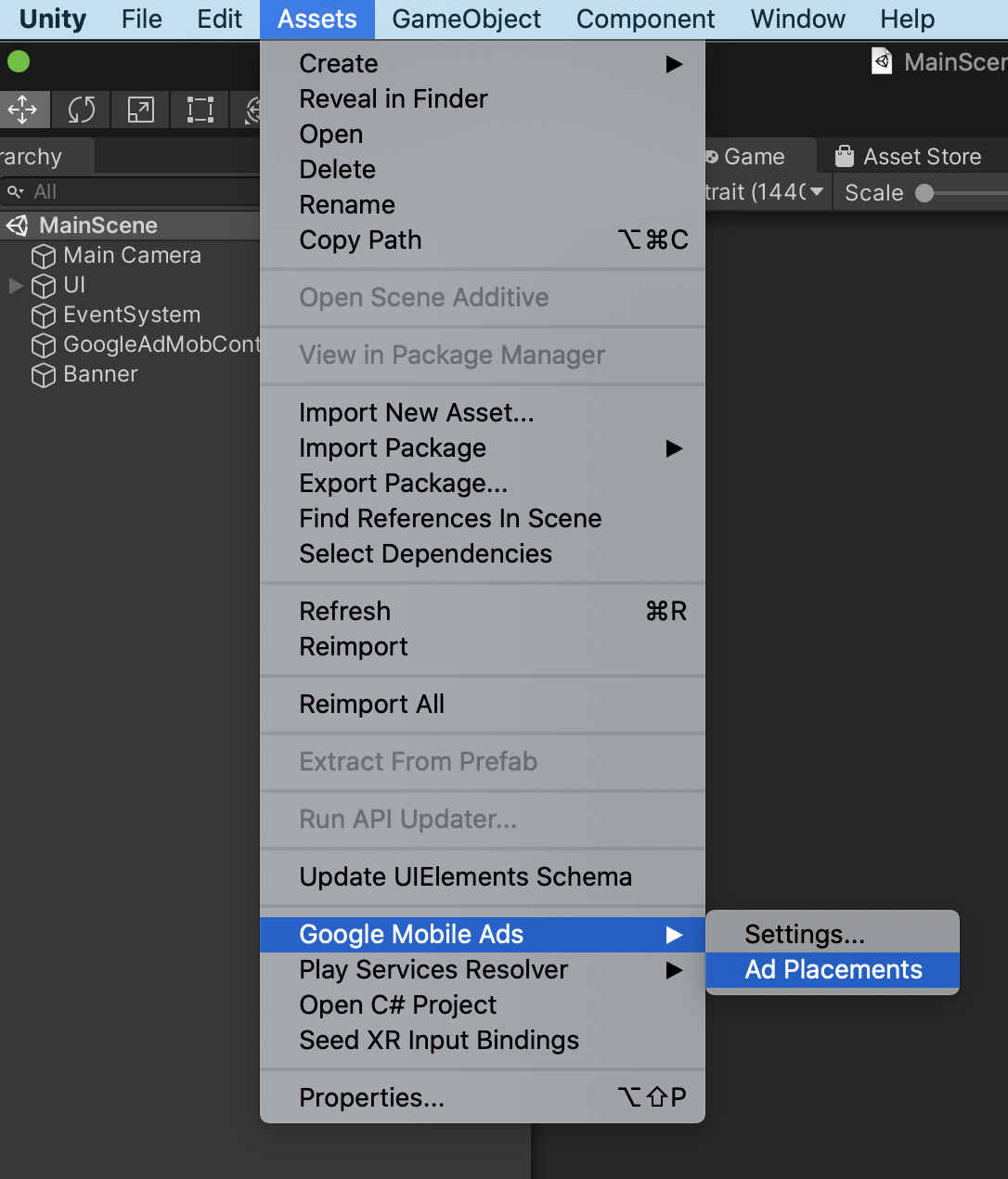Image resolution: width=1008 pixels, height=1179 pixels.
Task: Switch to the Asset Store tab
Action: point(921,157)
